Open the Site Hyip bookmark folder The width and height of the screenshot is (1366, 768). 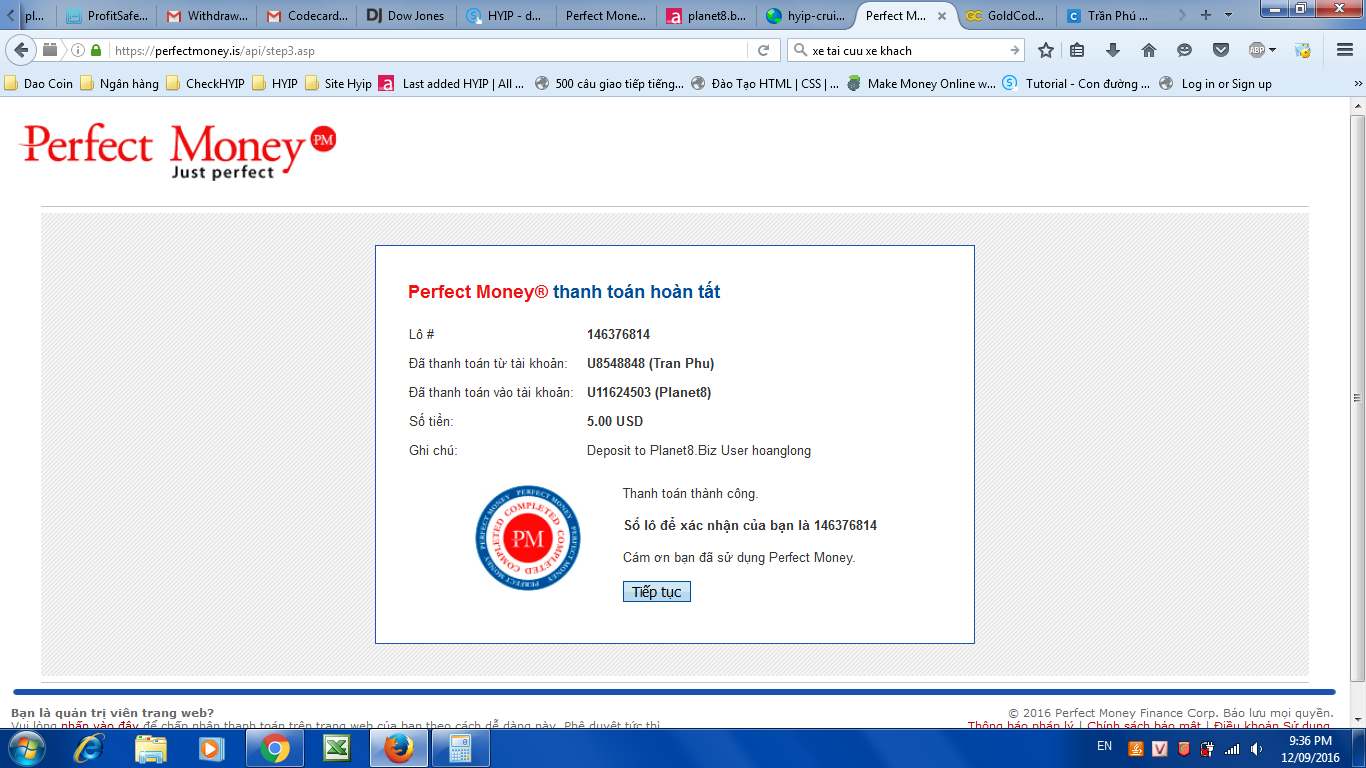coord(338,84)
